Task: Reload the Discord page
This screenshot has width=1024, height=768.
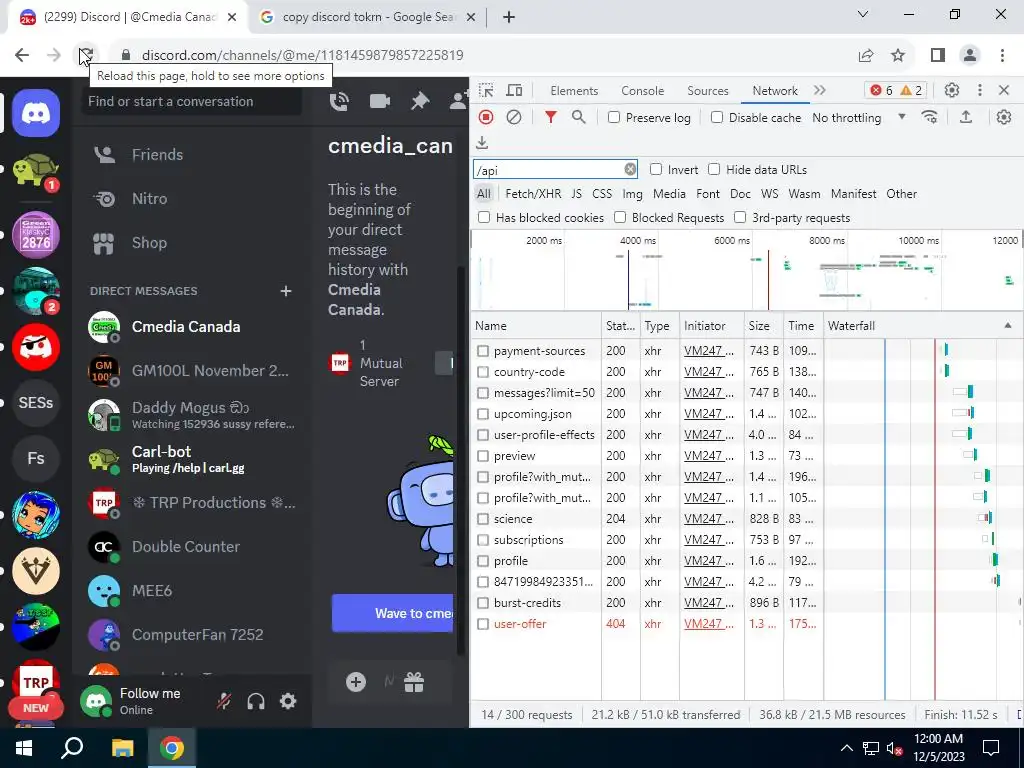Action: [86, 55]
